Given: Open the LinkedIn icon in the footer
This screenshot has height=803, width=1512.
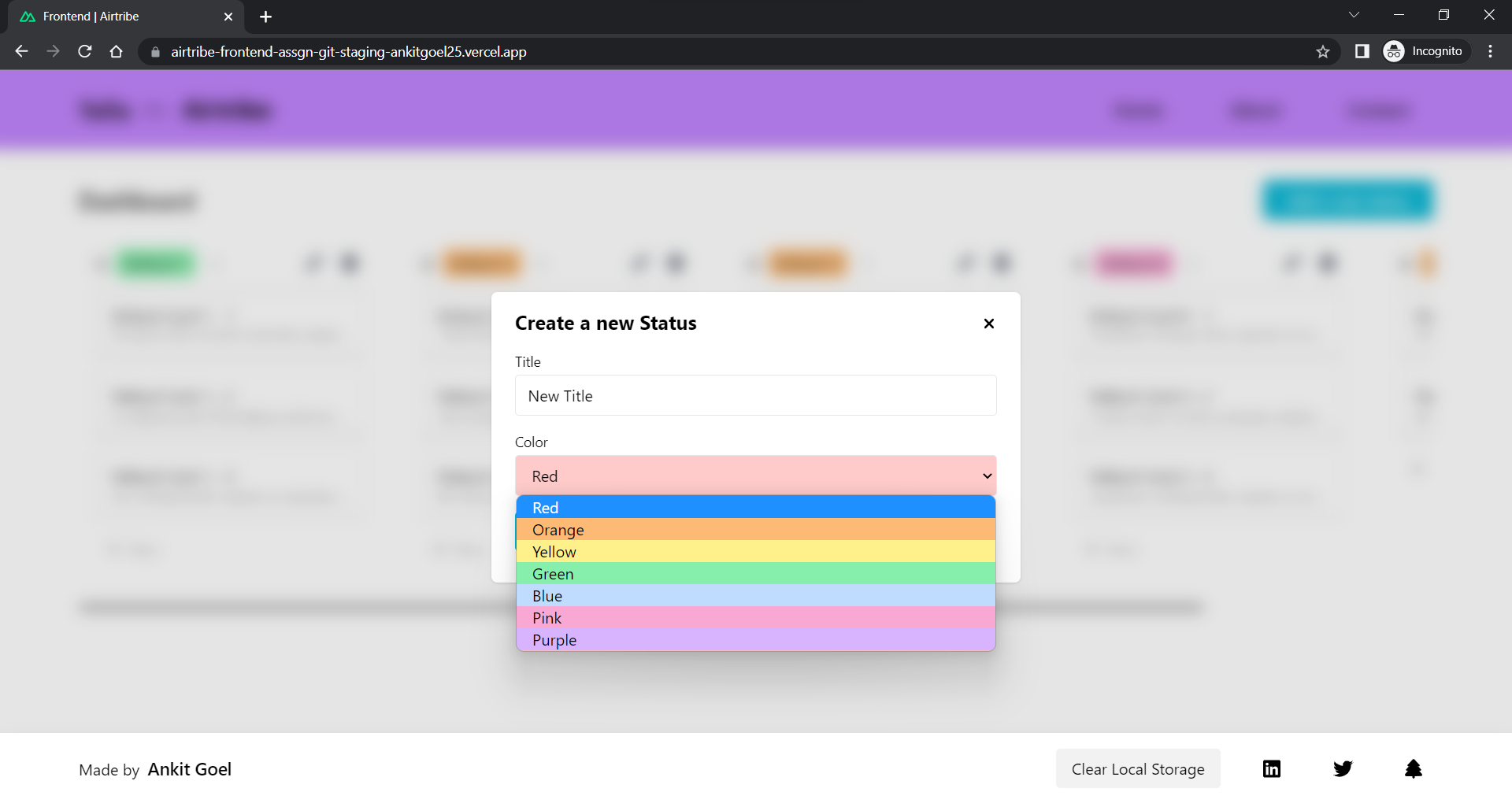Looking at the screenshot, I should tap(1271, 768).
